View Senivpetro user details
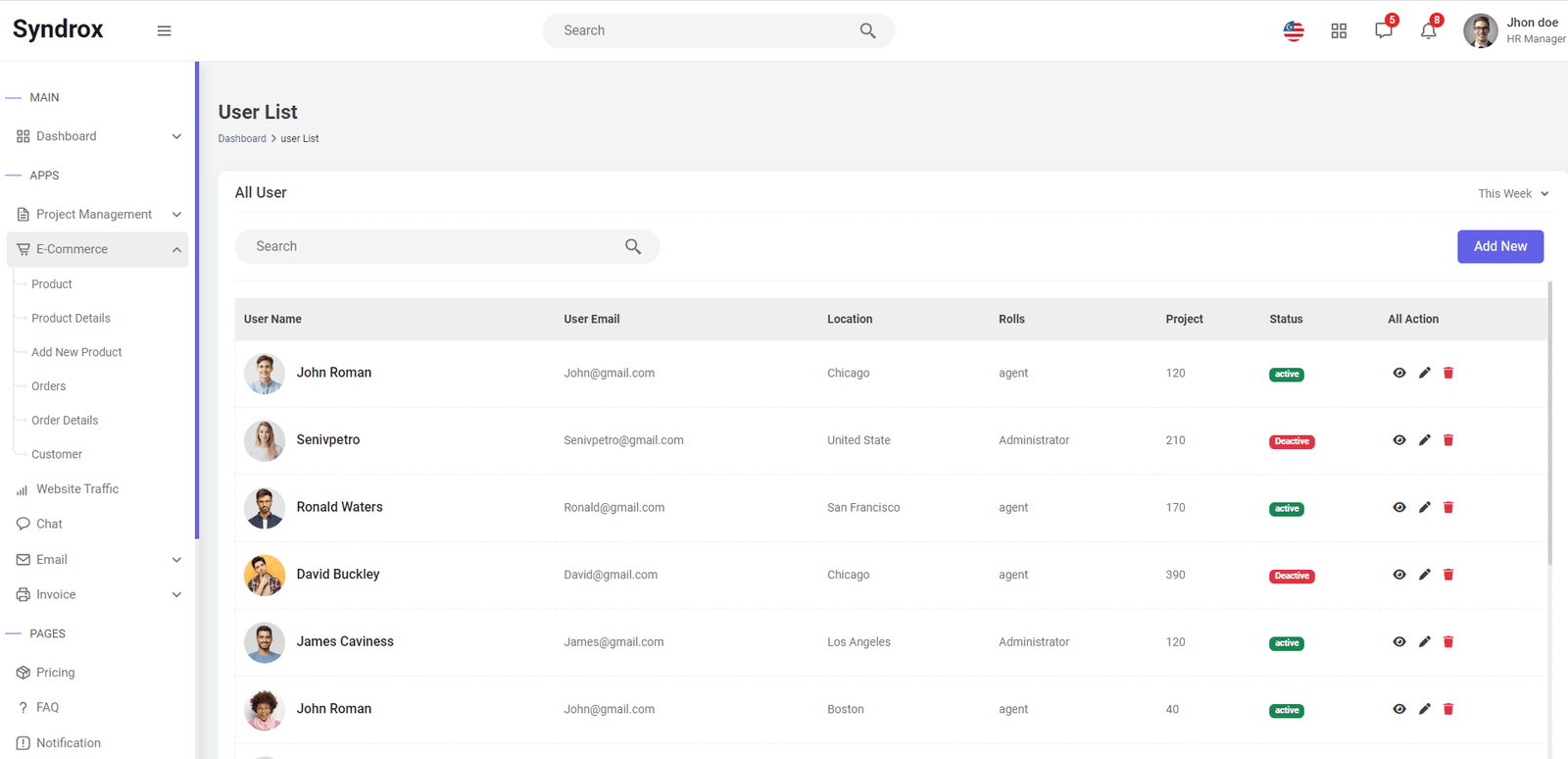The image size is (1568, 759). (x=1399, y=440)
